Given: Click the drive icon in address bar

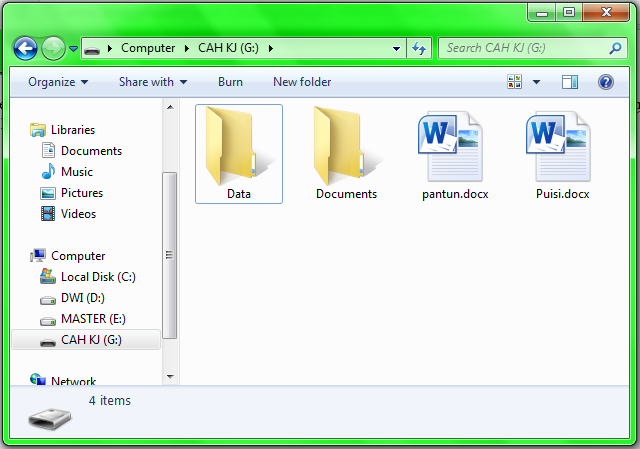Looking at the screenshot, I should (92, 50).
